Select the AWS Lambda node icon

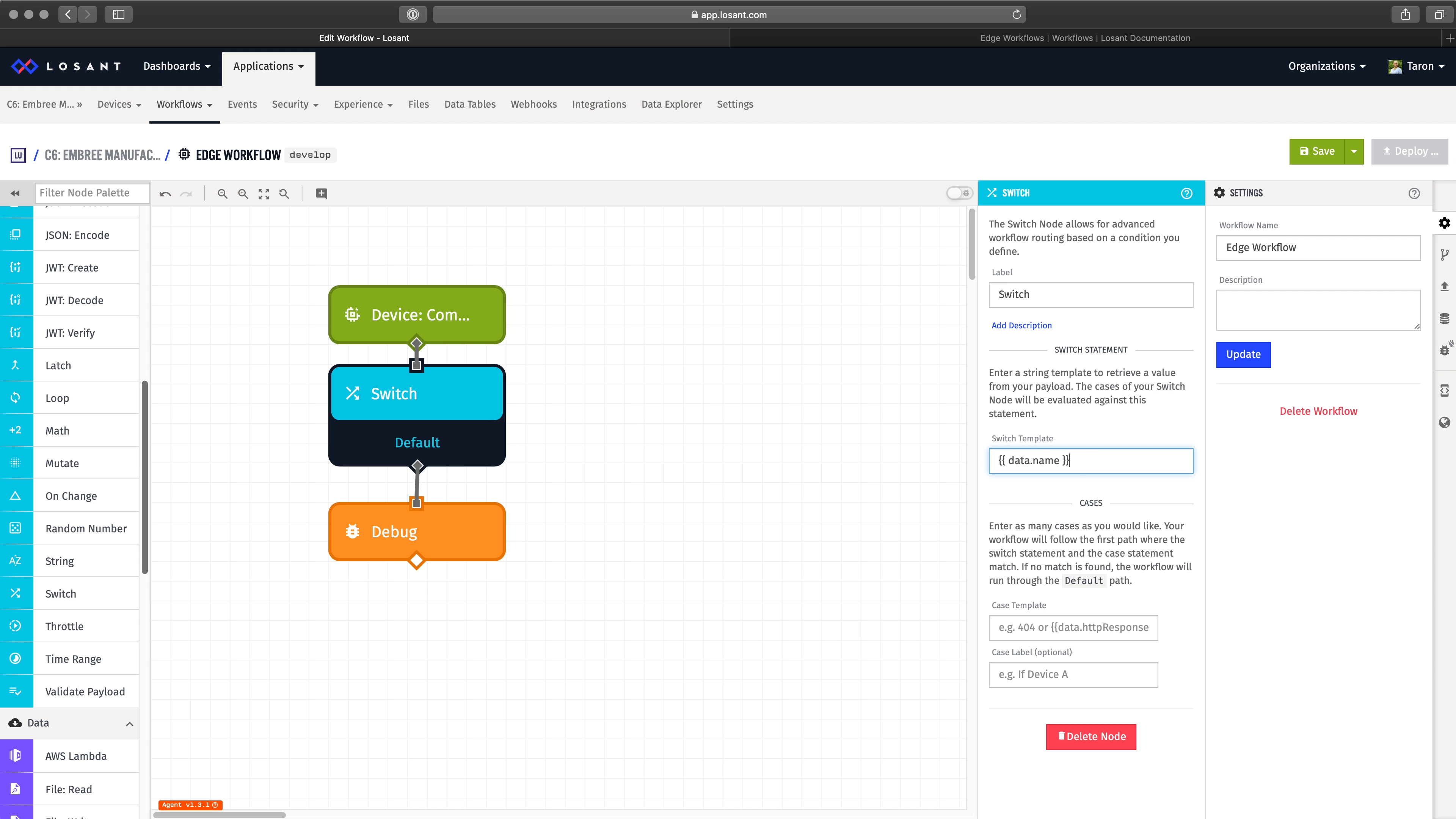click(16, 756)
